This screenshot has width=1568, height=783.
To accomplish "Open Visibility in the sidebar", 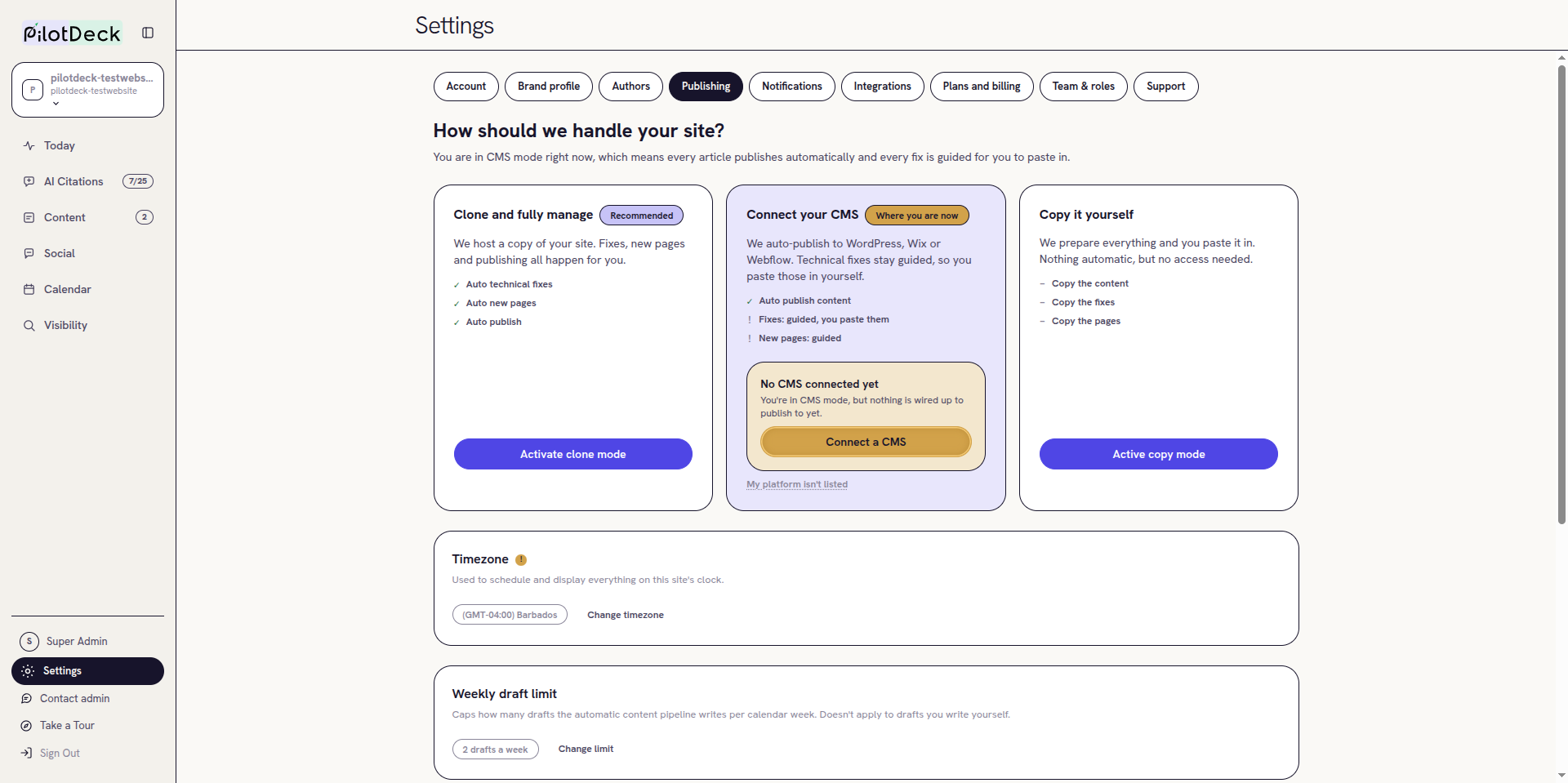I will point(87,325).
